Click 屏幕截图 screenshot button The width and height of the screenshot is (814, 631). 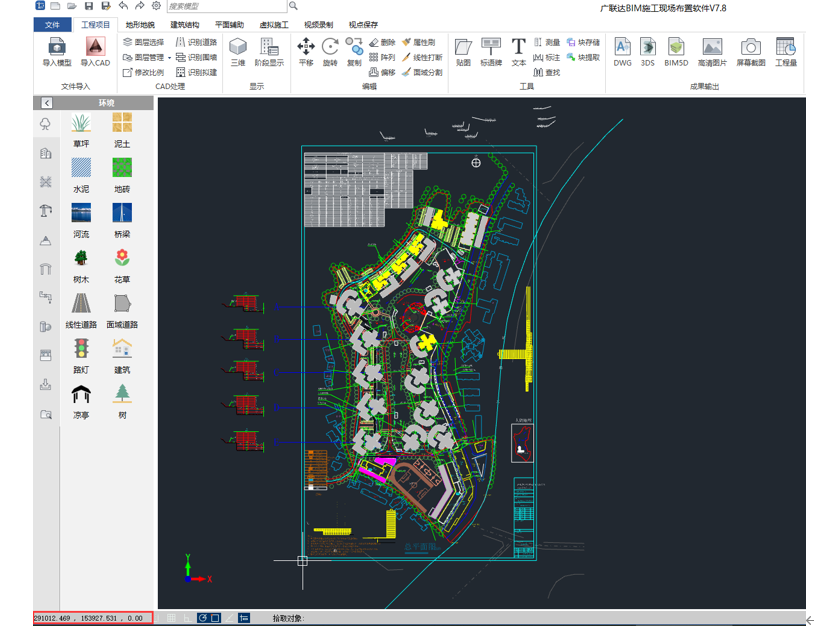(x=751, y=51)
